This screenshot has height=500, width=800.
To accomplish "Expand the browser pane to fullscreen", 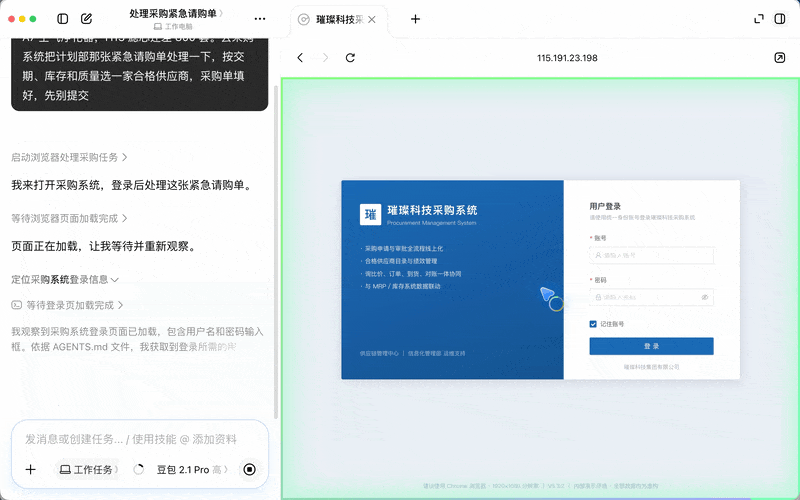I will coord(759,19).
